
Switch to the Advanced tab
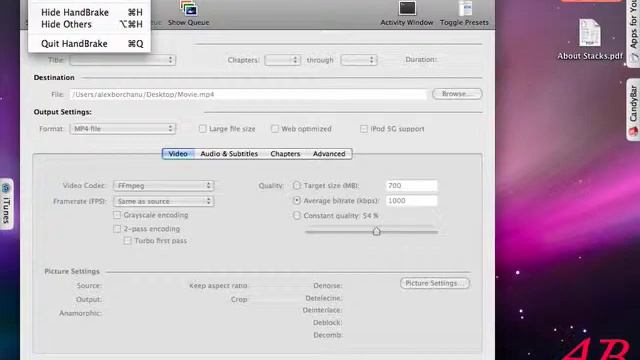pos(329,154)
